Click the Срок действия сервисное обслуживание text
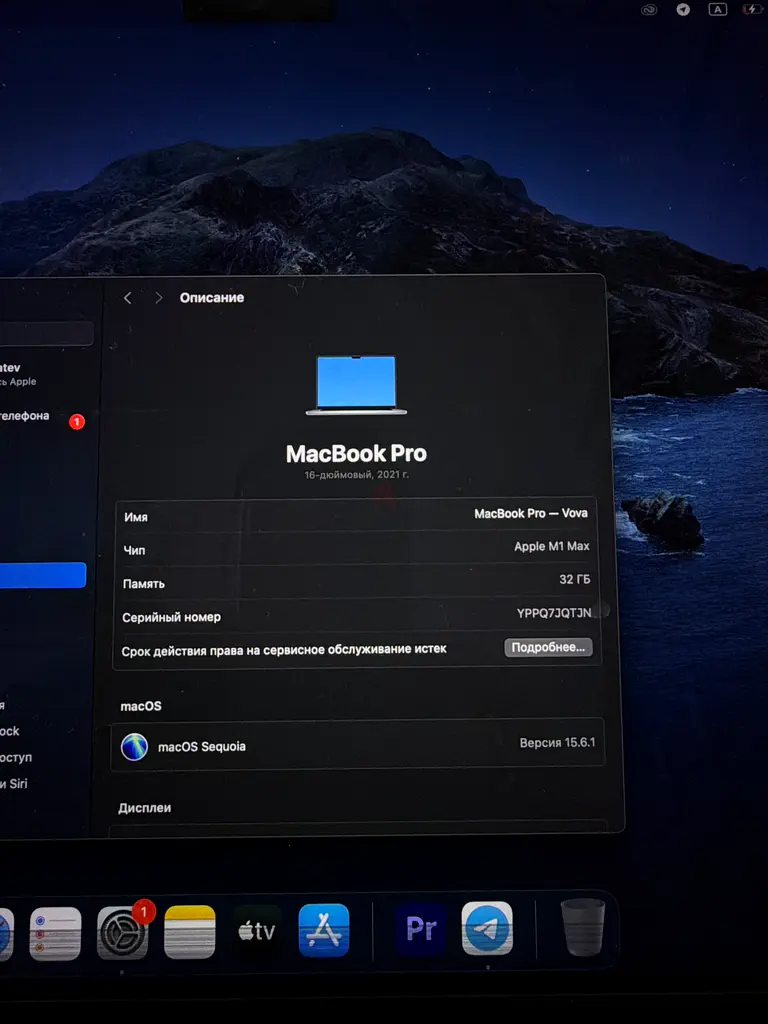Screen dimensions: 768x1024 [x=284, y=650]
